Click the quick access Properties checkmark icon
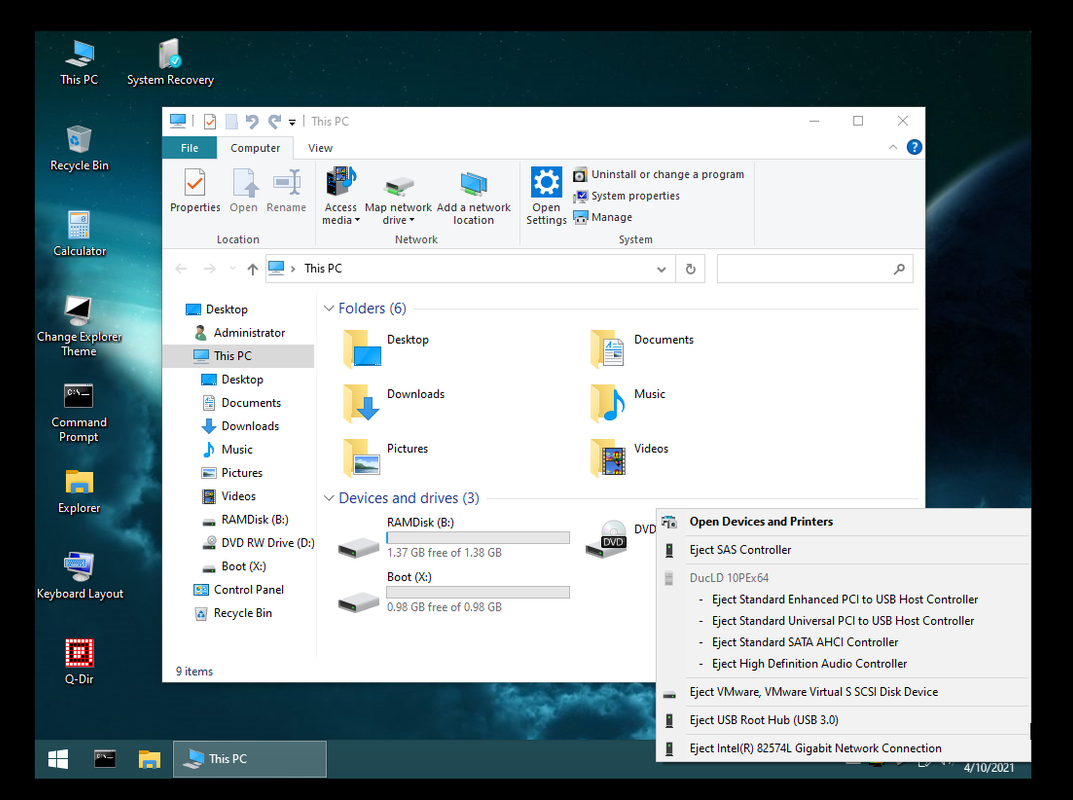The height and width of the screenshot is (800, 1073). 210,122
